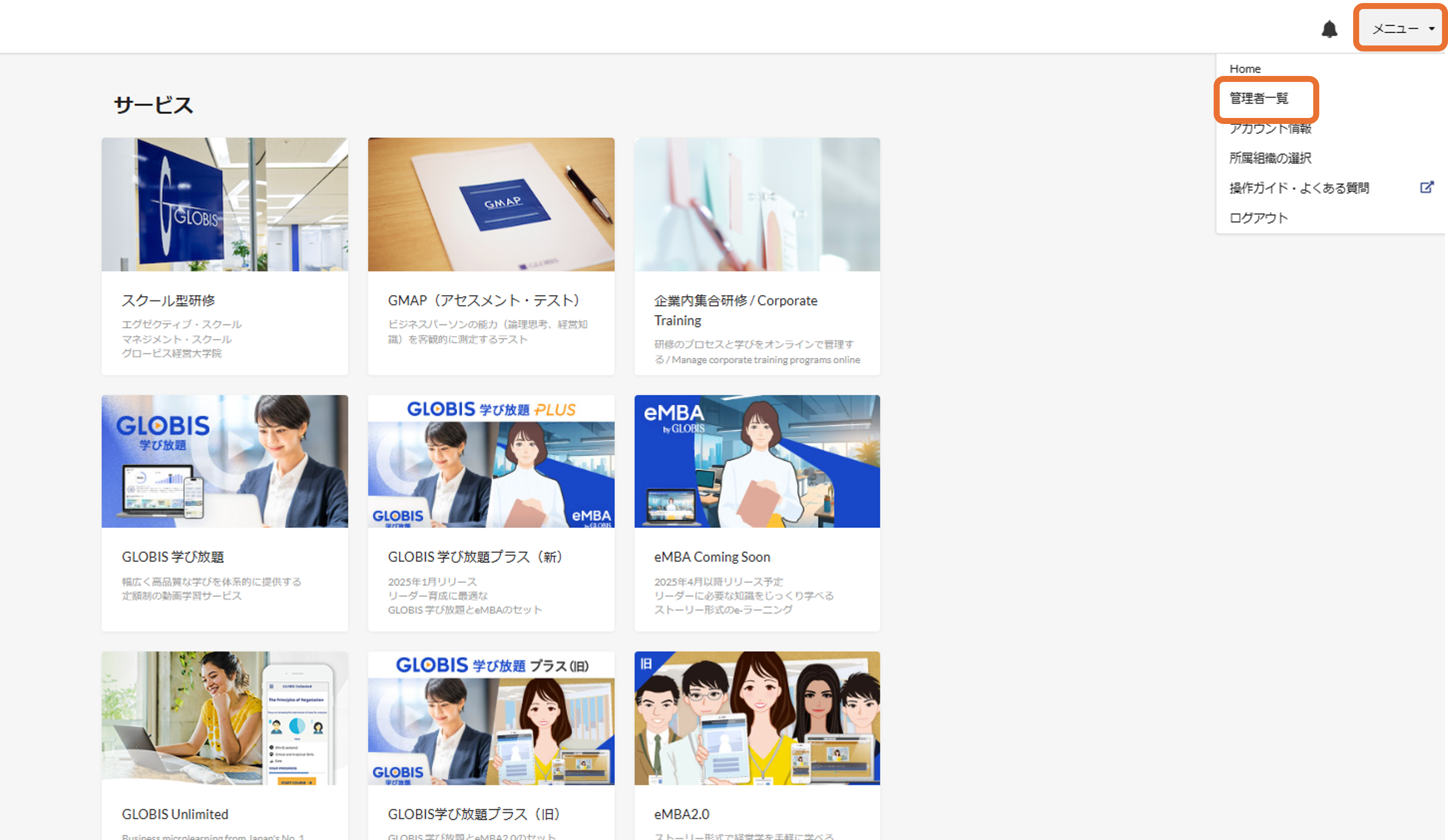Open the eMBA2.0 service thumbnail

757,718
